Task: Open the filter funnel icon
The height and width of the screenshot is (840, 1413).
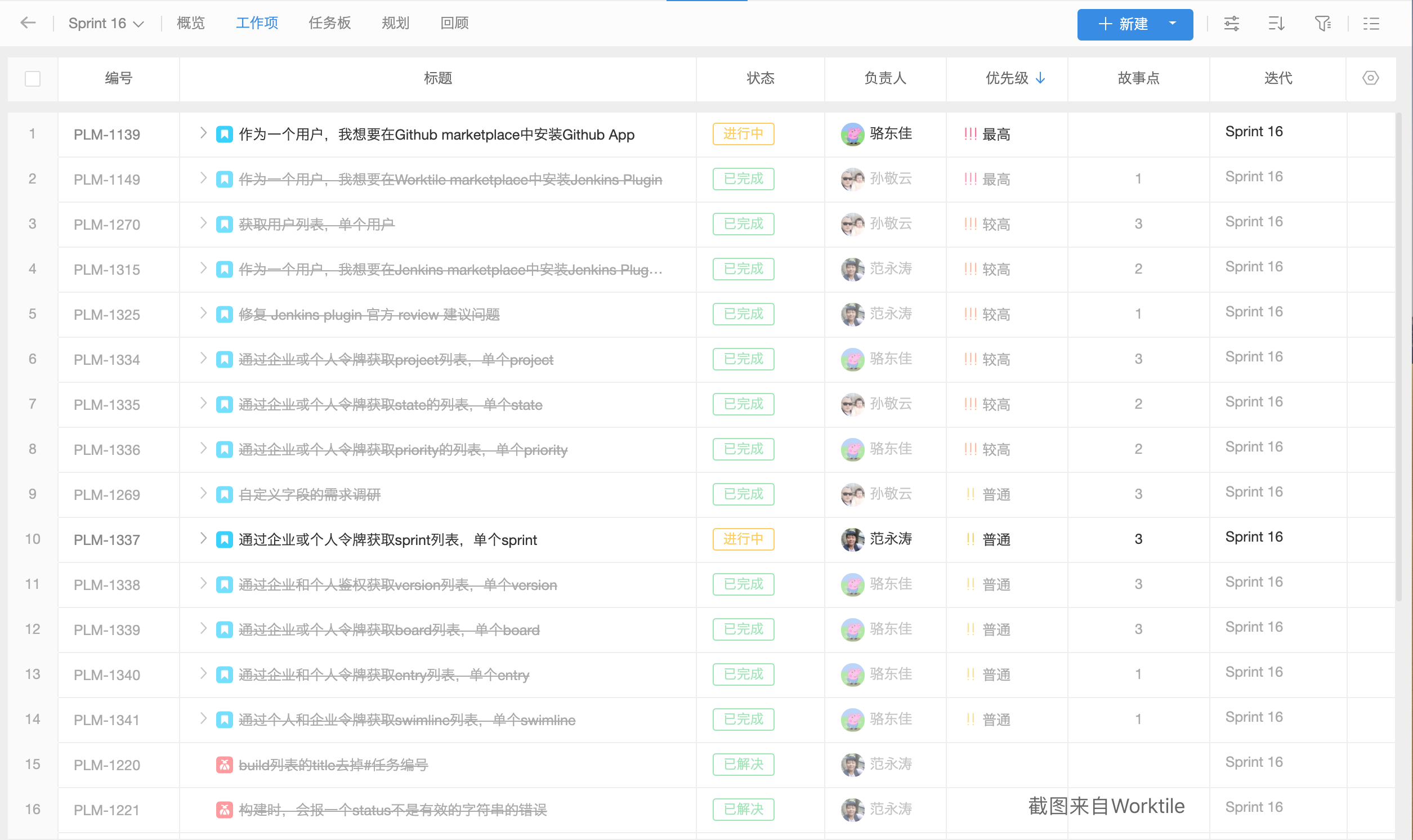Action: point(1322,24)
